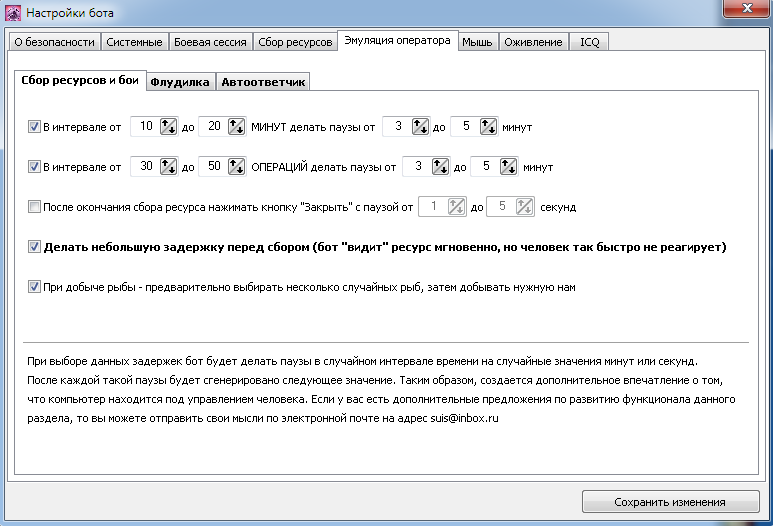Screen dimensions: 773x526
Task: Click the bot app icon in title bar
Action: [13, 13]
